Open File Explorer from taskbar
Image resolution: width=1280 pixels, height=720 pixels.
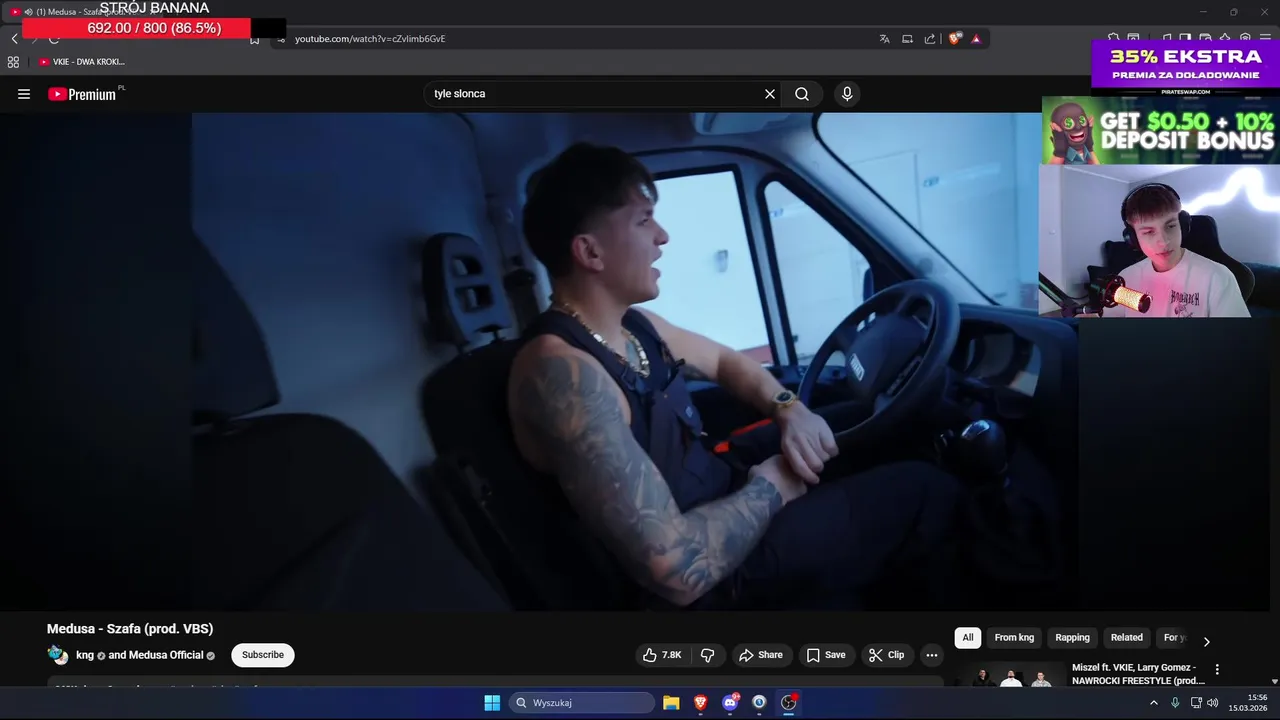[x=671, y=702]
